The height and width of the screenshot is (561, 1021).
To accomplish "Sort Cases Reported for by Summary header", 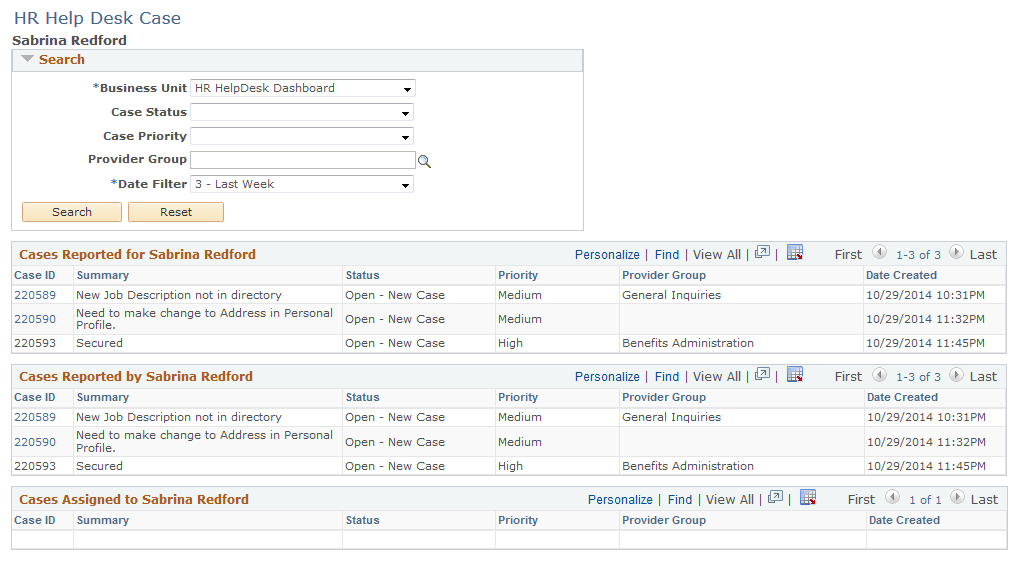I will [x=103, y=275].
